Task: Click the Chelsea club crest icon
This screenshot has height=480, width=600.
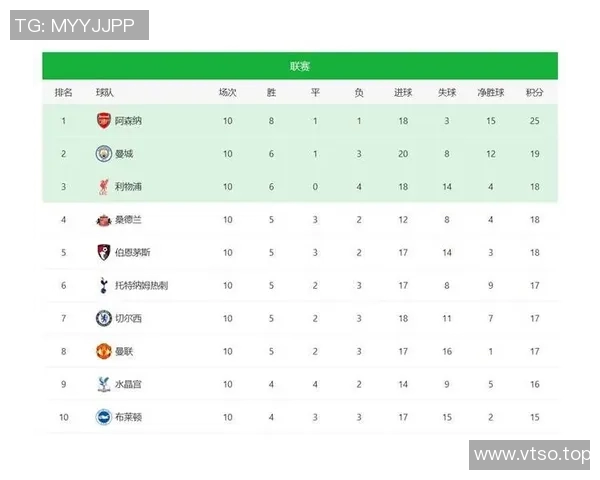Action: 103,318
